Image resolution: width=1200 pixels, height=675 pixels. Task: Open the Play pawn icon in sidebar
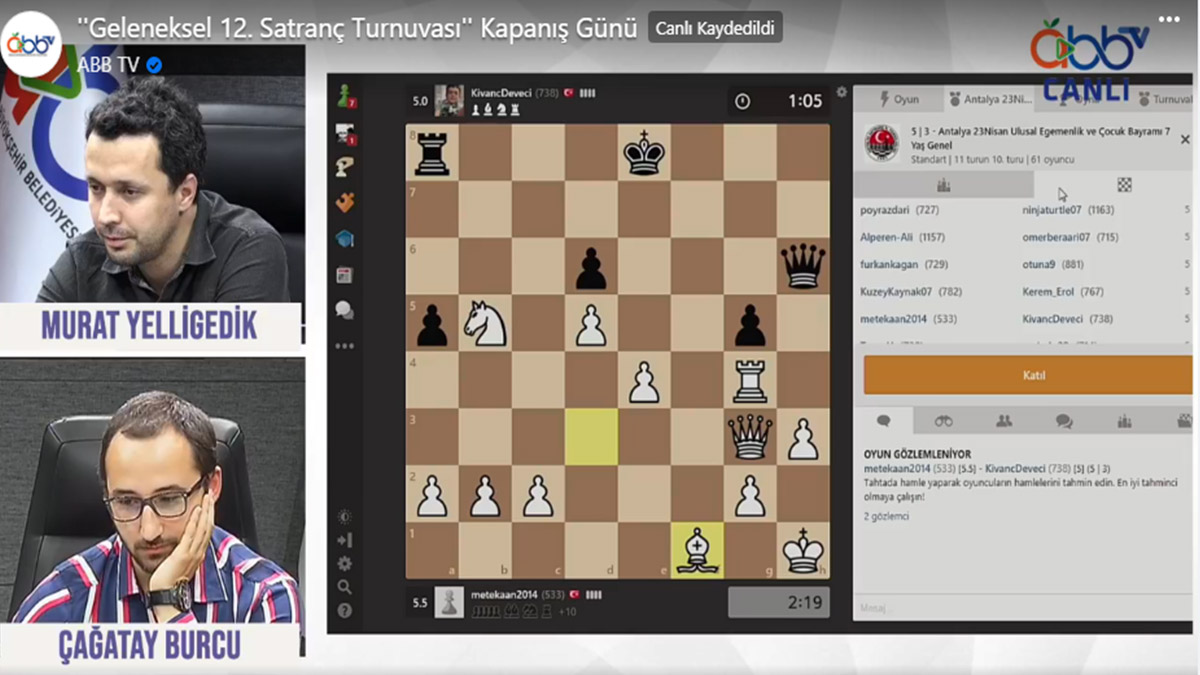(x=346, y=96)
